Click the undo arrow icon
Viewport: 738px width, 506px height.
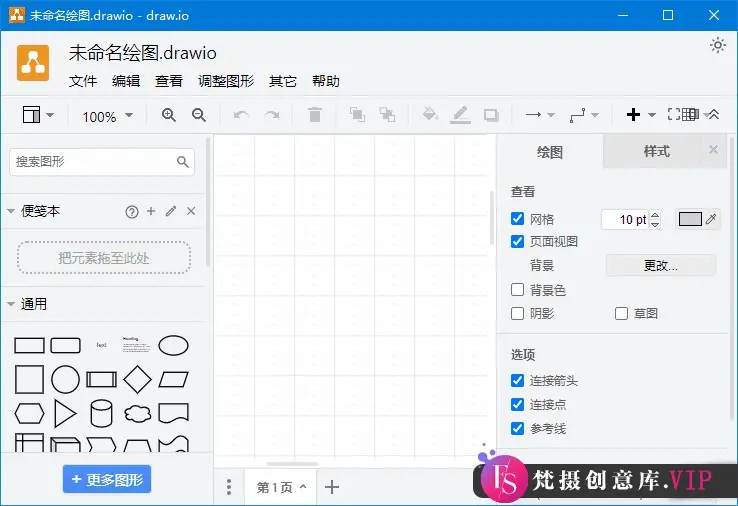241,115
